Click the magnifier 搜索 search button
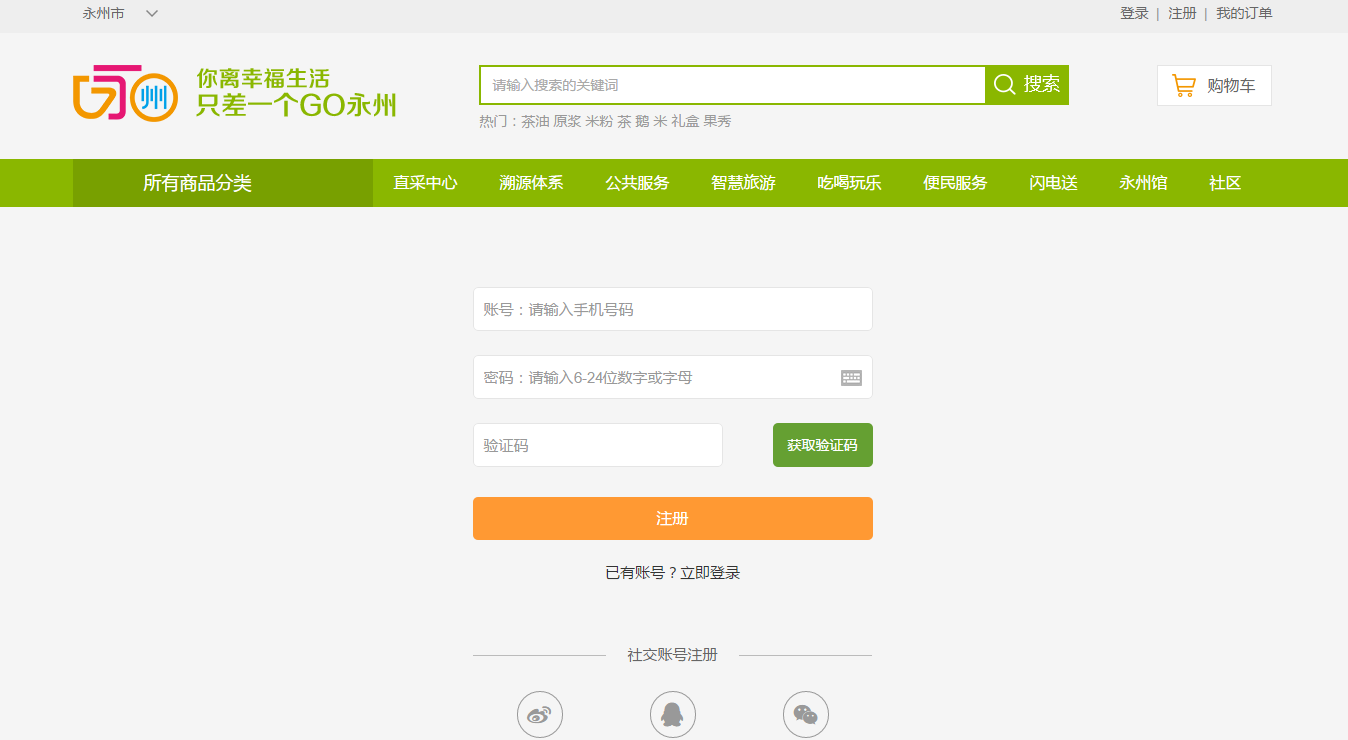The height and width of the screenshot is (740, 1348). pos(1027,85)
